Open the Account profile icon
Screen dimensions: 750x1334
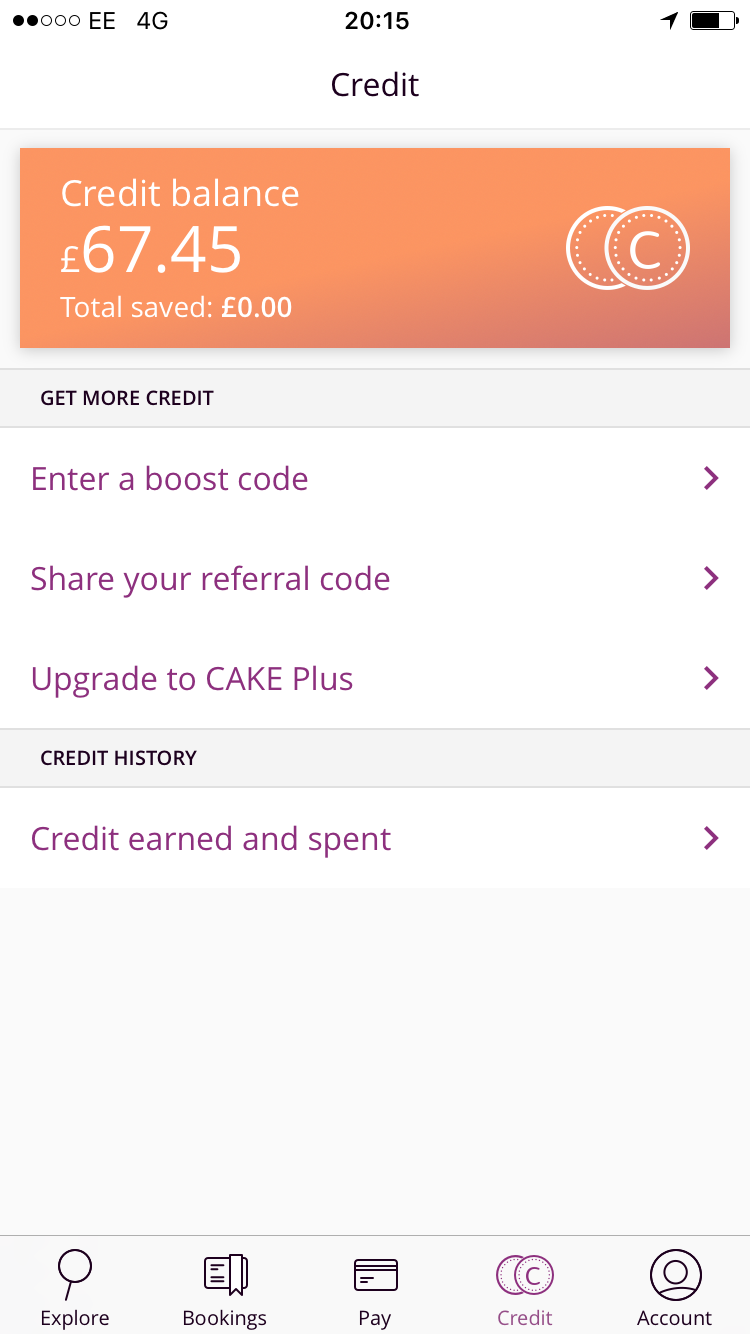tap(675, 1274)
